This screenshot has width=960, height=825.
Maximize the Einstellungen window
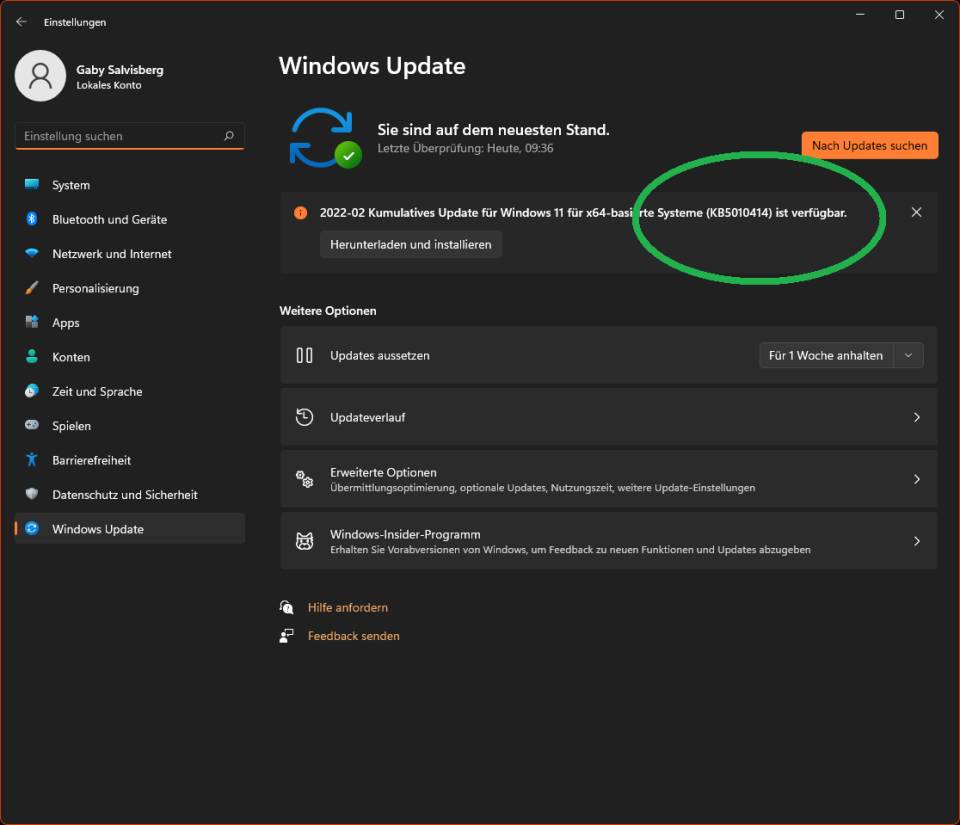coord(899,15)
